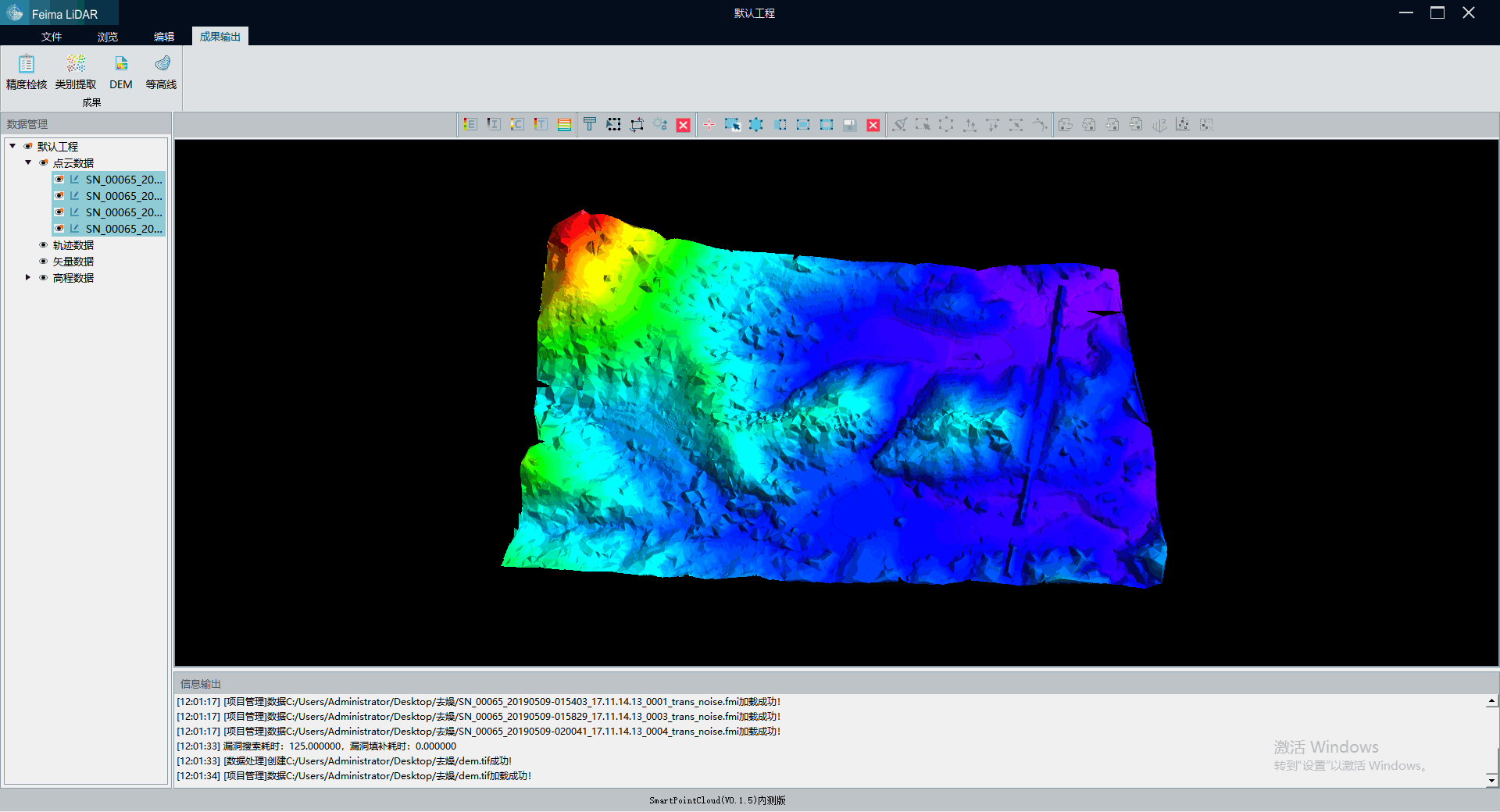Expand the 高程数据 tree node
Screen dimensions: 1500x812
point(28,277)
